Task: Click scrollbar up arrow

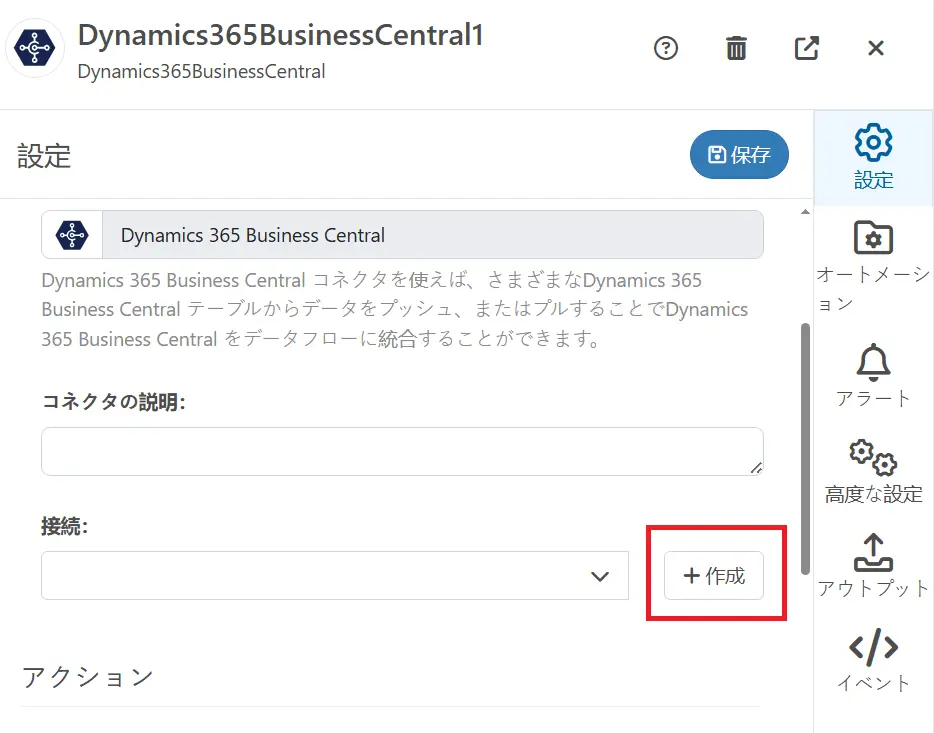Action: pos(805,212)
